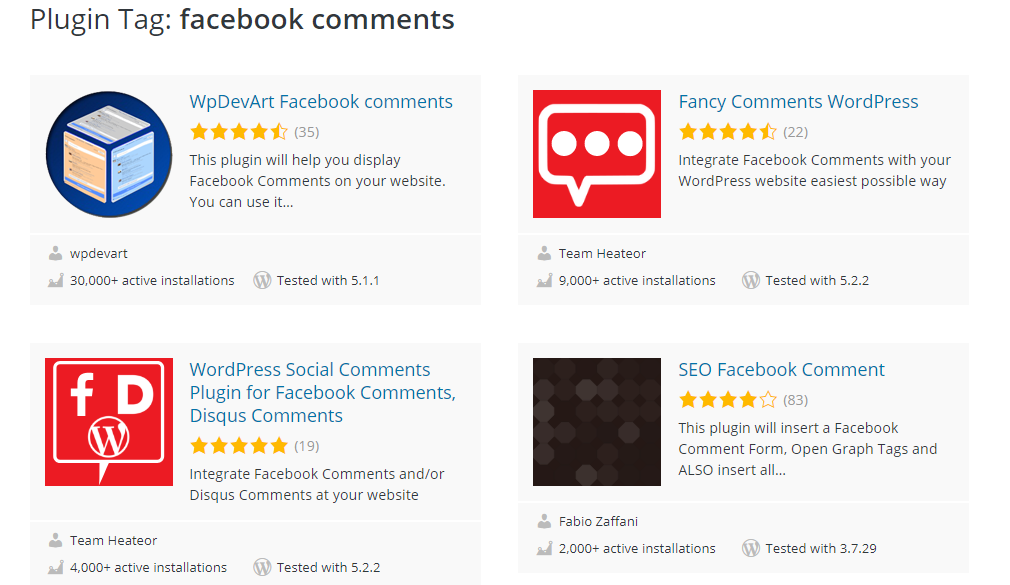Click the Fabio Zaffani author name
The image size is (1010, 585).
598,522
